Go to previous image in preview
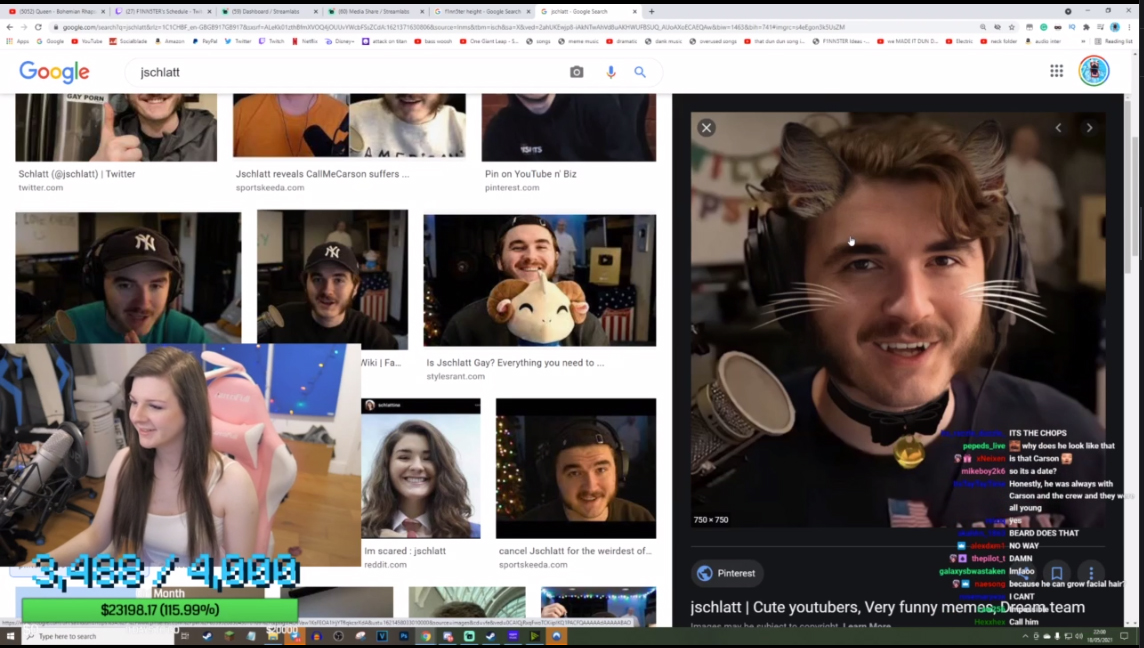Image resolution: width=1144 pixels, height=648 pixels. pyautogui.click(x=1059, y=128)
